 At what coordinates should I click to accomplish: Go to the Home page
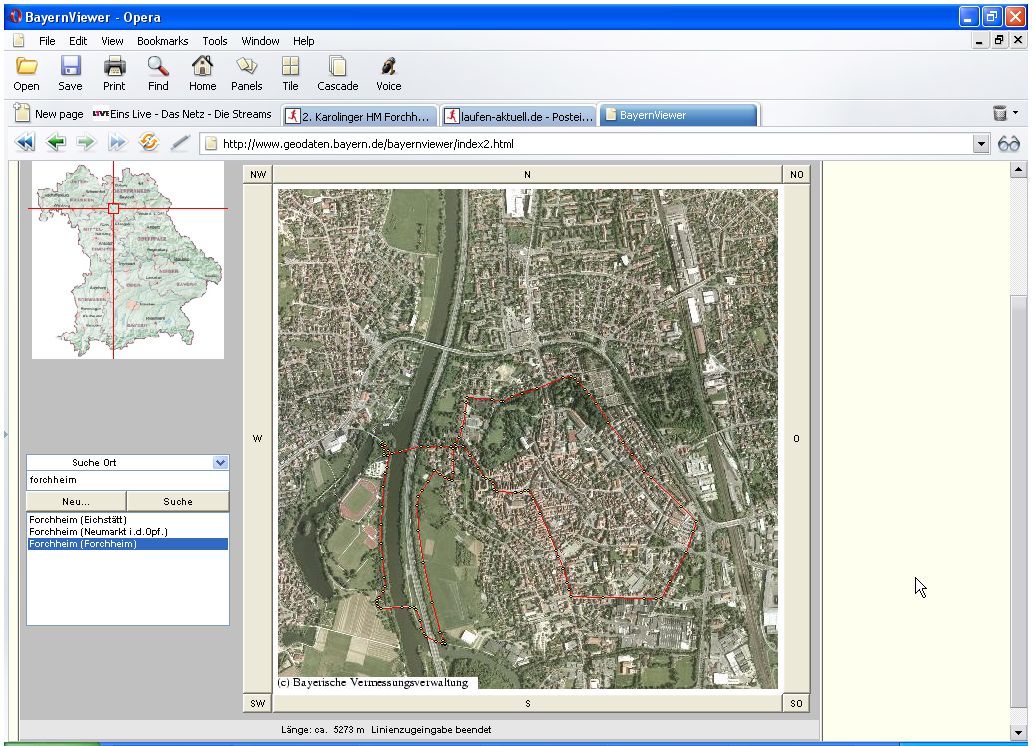(202, 73)
